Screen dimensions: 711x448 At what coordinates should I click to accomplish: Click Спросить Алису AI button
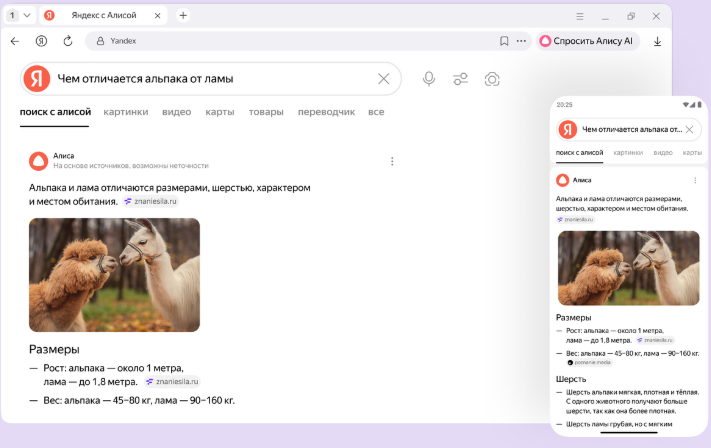(588, 41)
